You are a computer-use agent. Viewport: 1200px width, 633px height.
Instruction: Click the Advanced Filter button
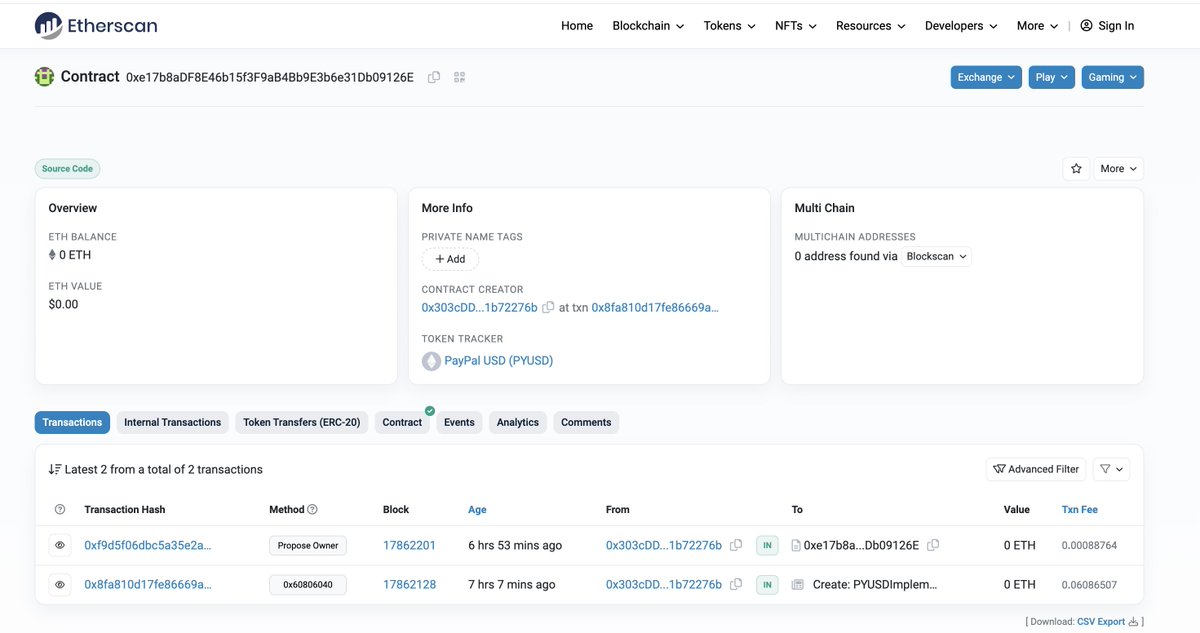click(x=1036, y=469)
